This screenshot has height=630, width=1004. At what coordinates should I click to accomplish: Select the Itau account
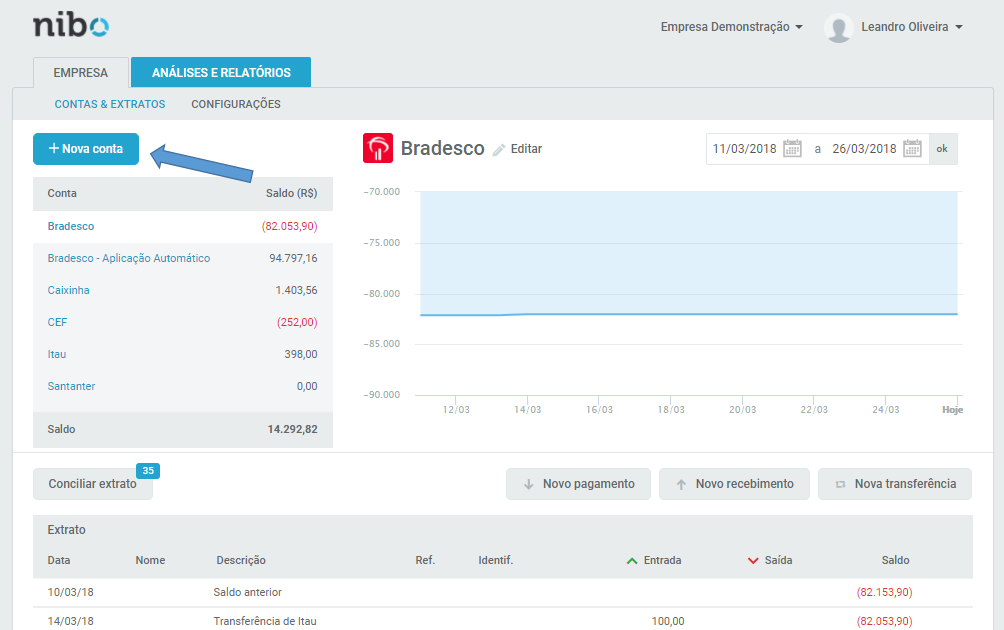point(56,354)
